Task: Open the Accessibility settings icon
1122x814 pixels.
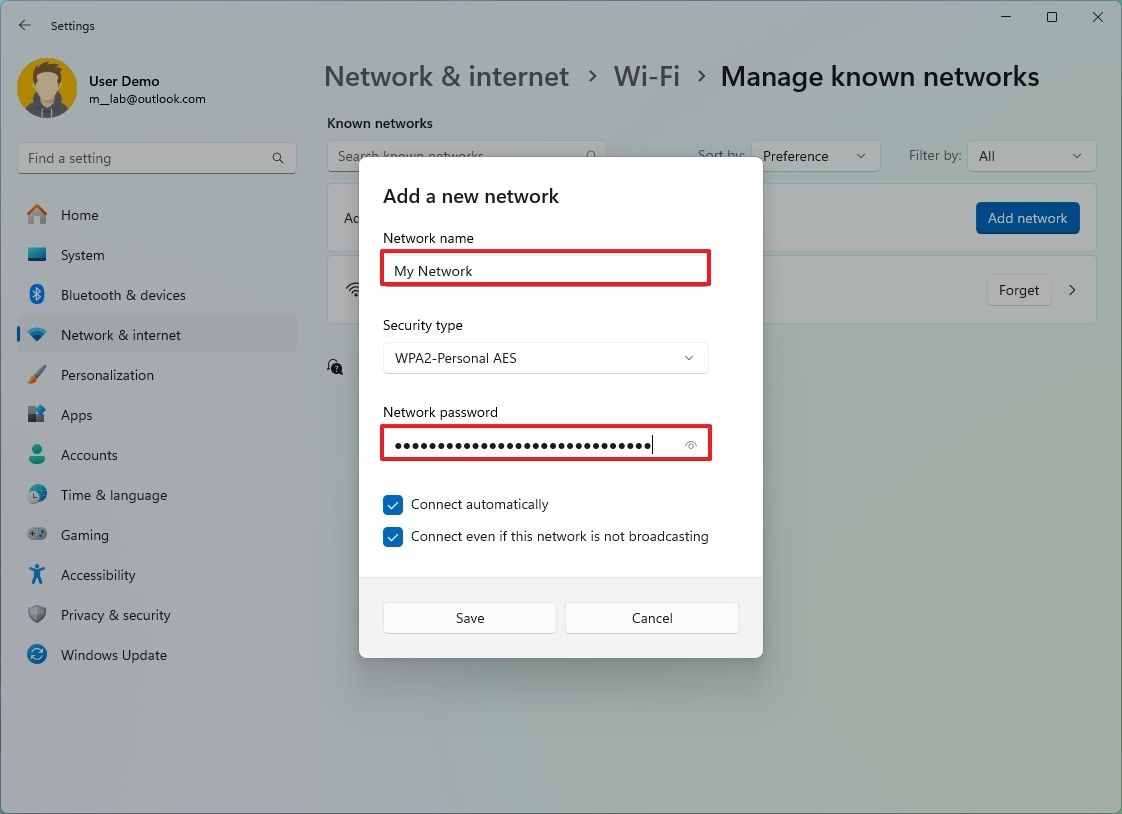Action: click(x=36, y=575)
